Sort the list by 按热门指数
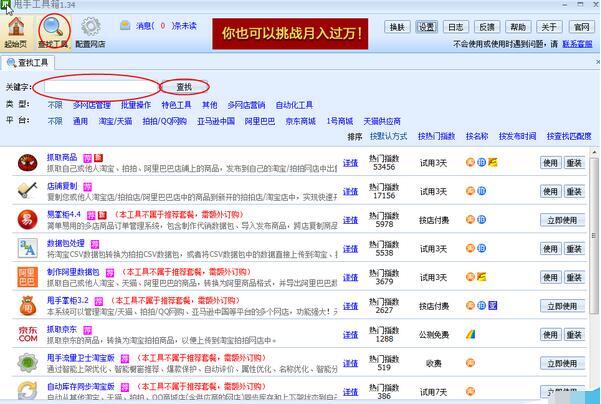 tap(436, 136)
